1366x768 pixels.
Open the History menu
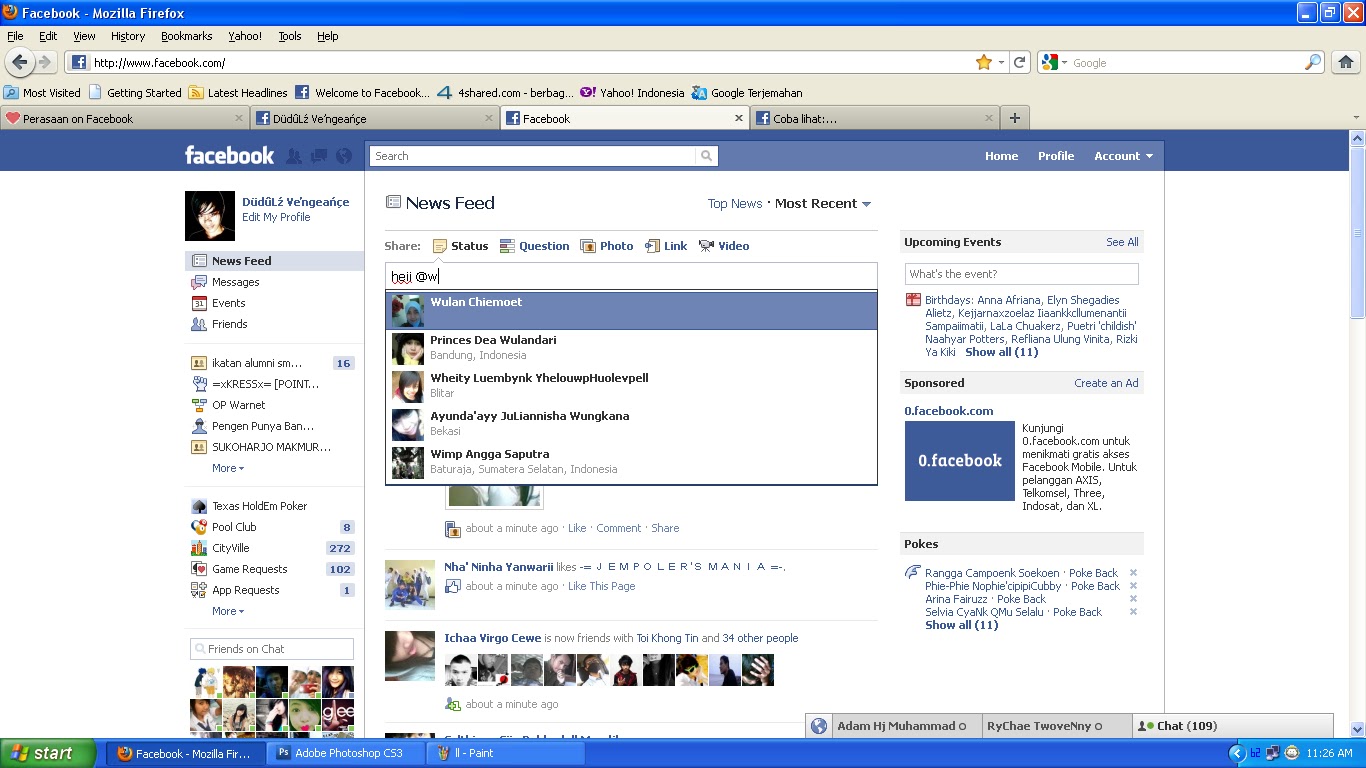128,36
